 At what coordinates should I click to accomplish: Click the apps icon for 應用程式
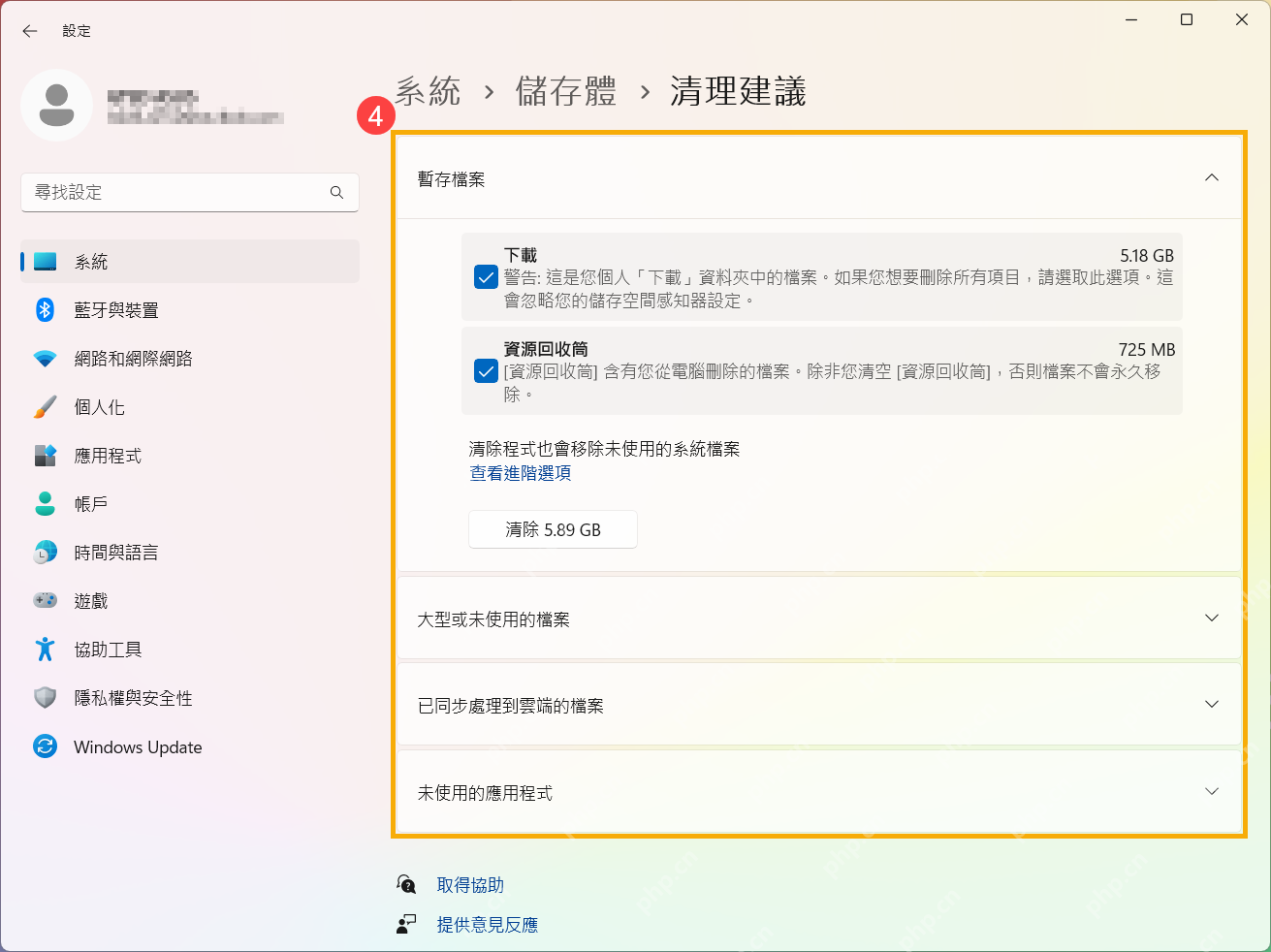click(45, 456)
